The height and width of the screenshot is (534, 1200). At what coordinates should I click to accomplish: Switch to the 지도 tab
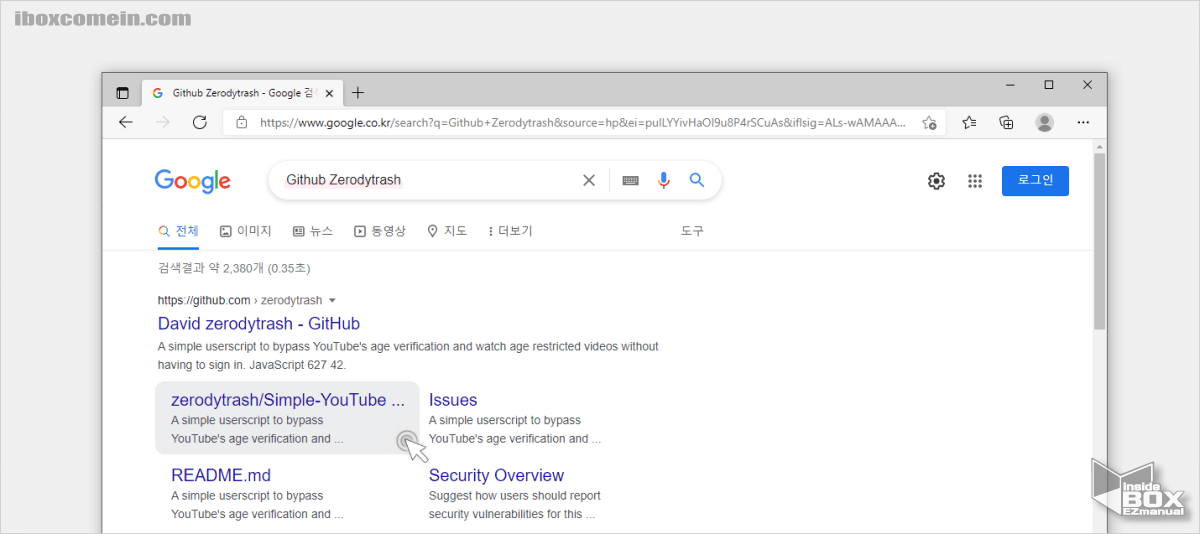(x=447, y=231)
